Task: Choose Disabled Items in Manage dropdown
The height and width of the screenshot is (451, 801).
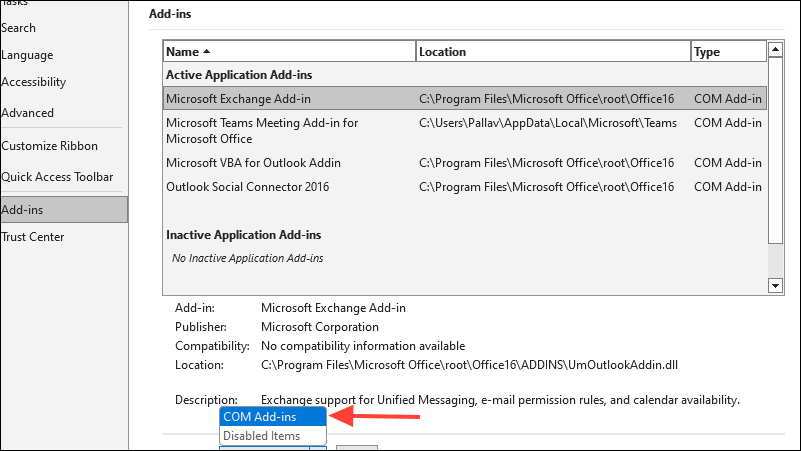Action: 273,436
